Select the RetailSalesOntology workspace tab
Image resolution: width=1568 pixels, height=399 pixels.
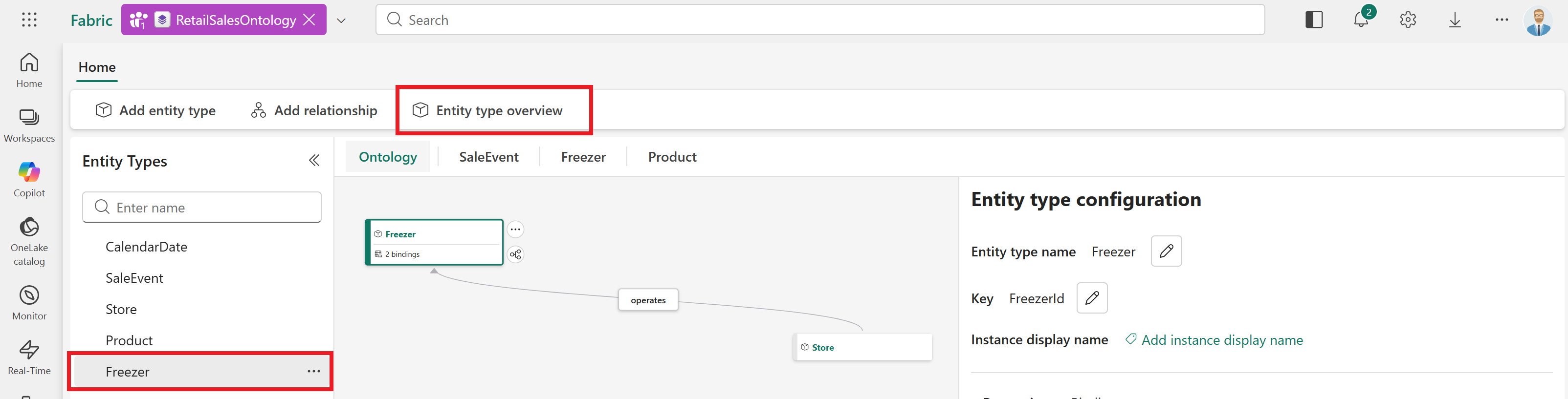click(223, 20)
